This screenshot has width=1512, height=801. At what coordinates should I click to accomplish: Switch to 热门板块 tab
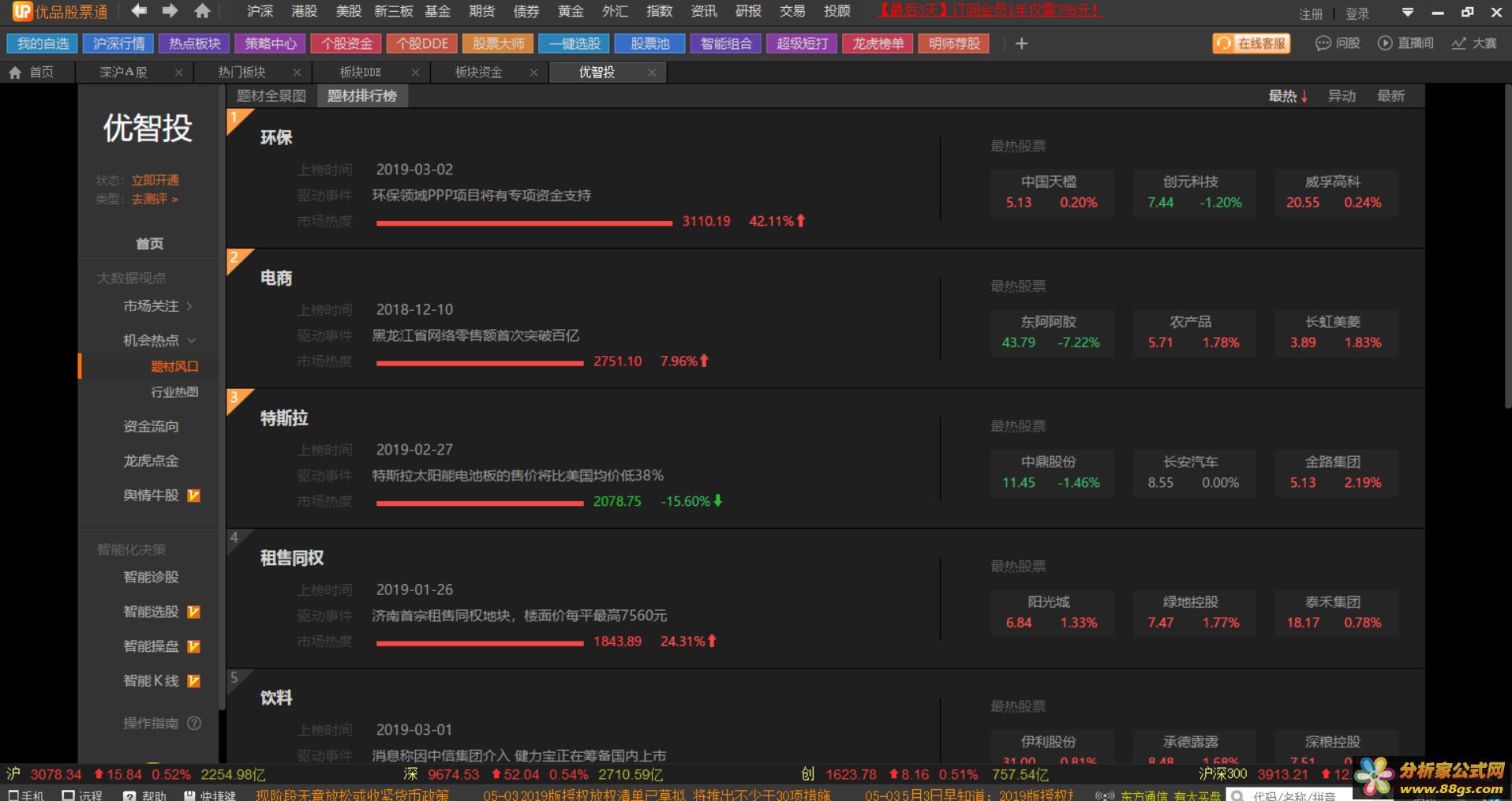(241, 73)
